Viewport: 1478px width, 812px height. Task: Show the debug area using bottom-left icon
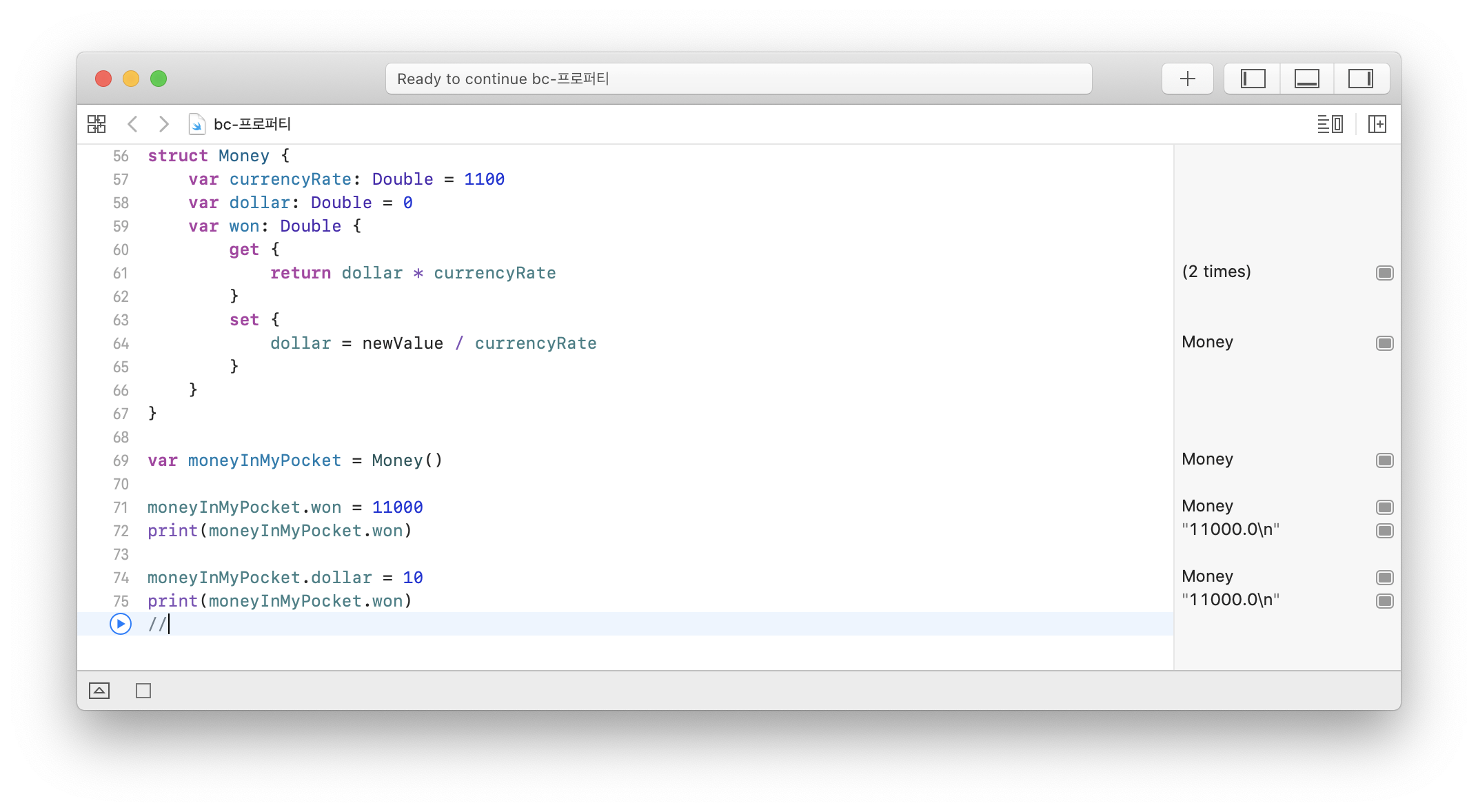point(99,691)
